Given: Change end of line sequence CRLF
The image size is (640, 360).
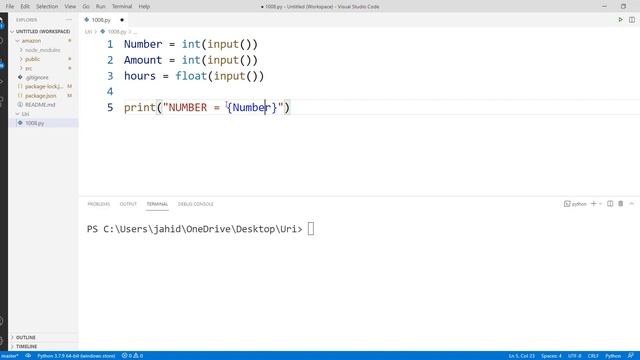Looking at the screenshot, I should click(x=593, y=356).
